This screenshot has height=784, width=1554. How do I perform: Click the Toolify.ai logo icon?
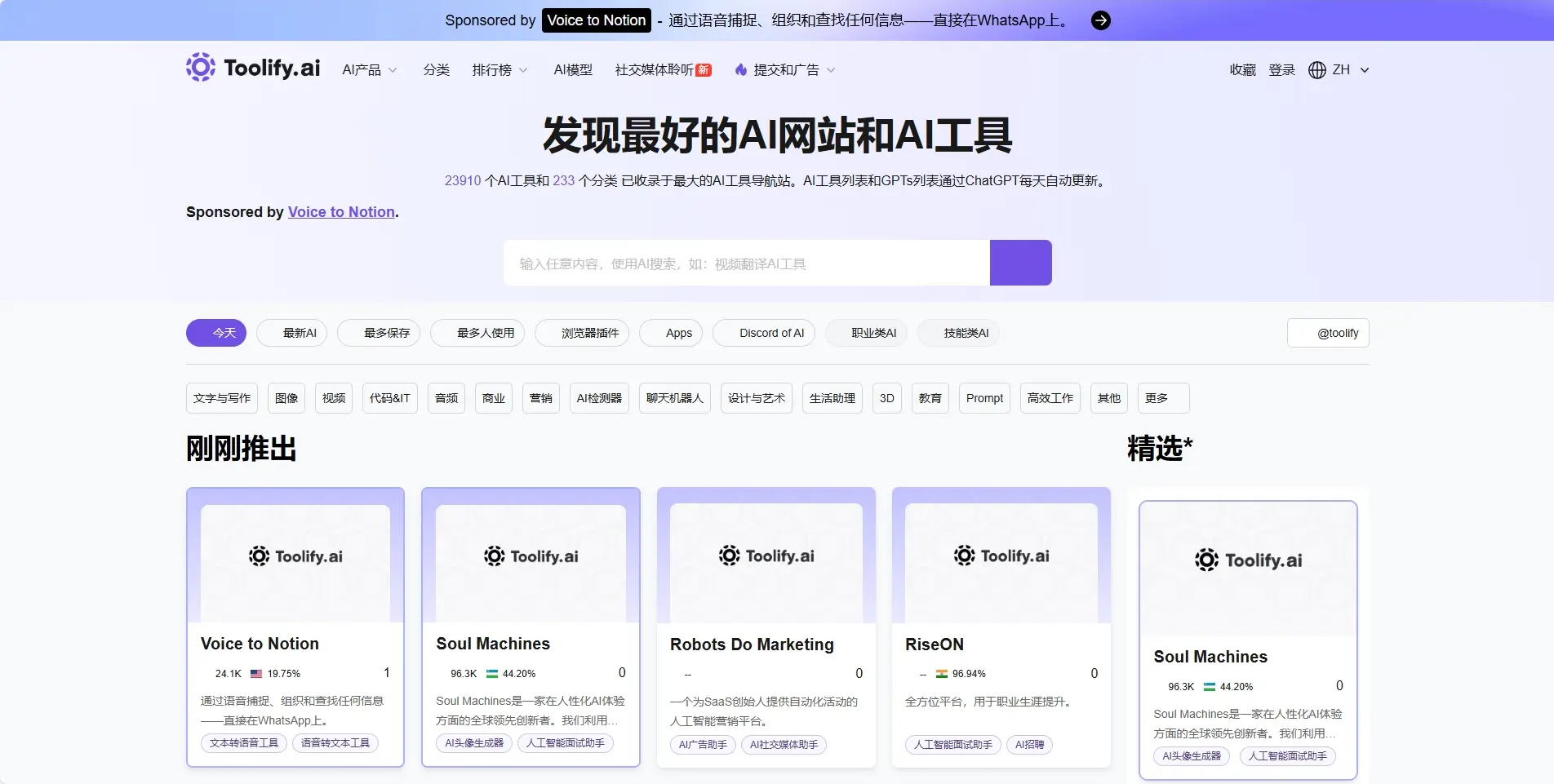tap(199, 67)
